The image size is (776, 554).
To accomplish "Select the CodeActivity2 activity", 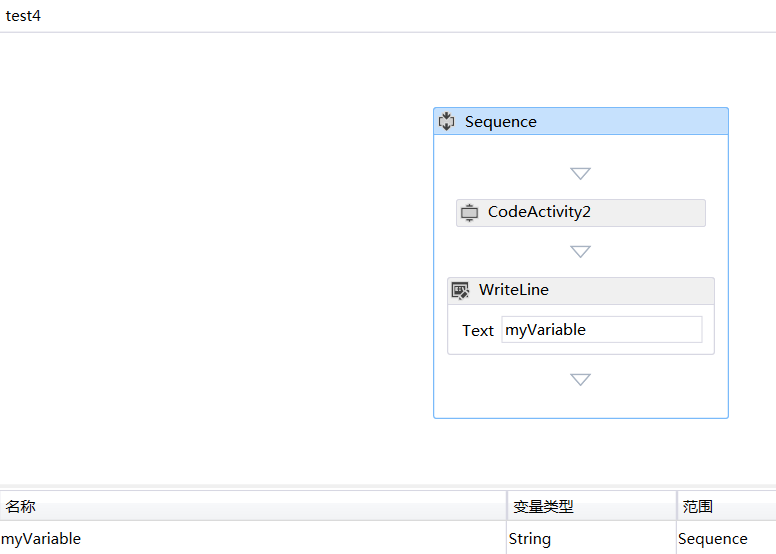I will point(581,213).
